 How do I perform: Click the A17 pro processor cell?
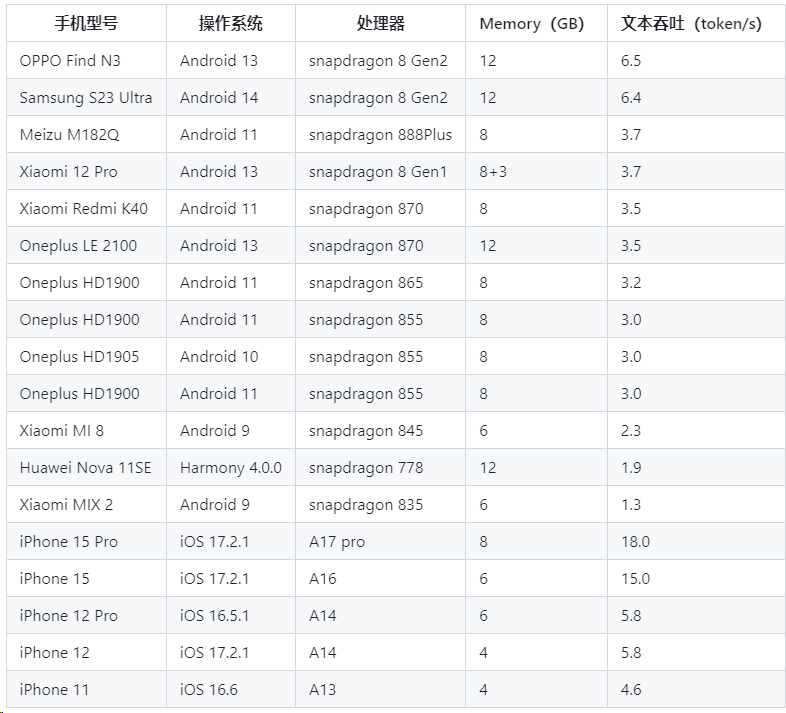pos(337,542)
